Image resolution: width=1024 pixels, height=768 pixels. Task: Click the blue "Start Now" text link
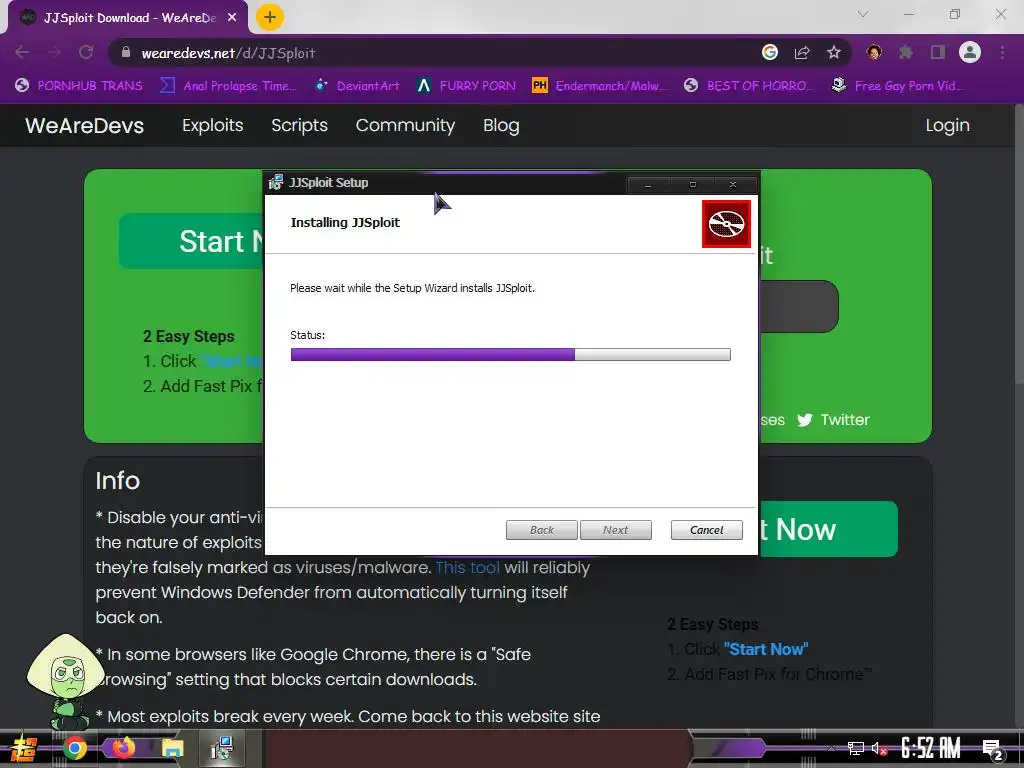click(766, 649)
